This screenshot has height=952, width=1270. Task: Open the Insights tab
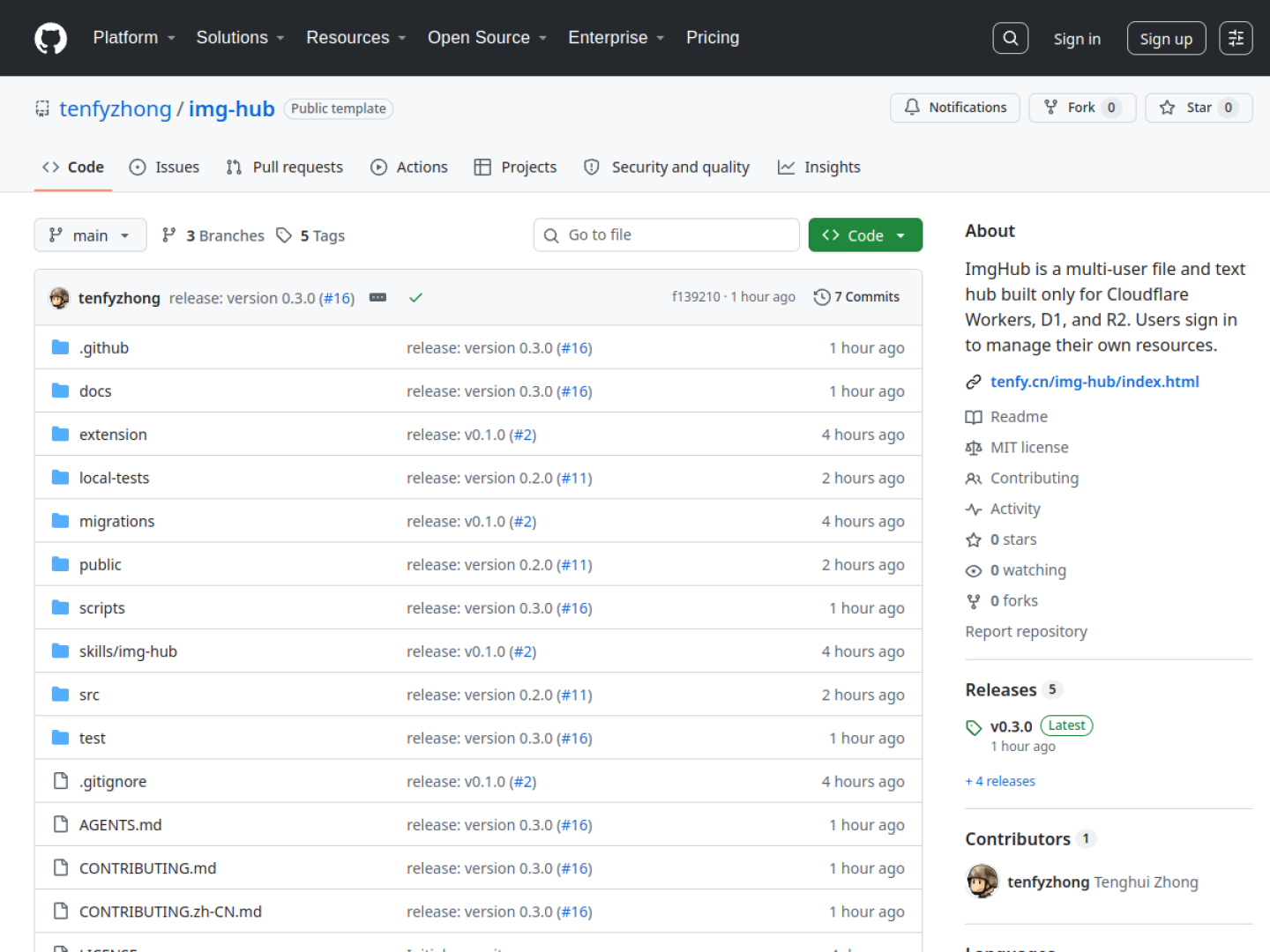(819, 167)
